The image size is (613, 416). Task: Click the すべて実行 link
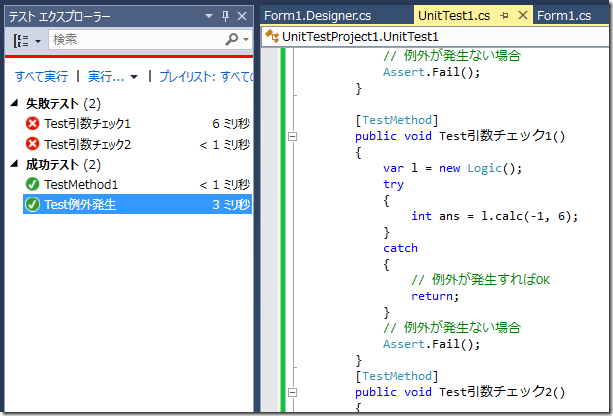tap(41, 76)
